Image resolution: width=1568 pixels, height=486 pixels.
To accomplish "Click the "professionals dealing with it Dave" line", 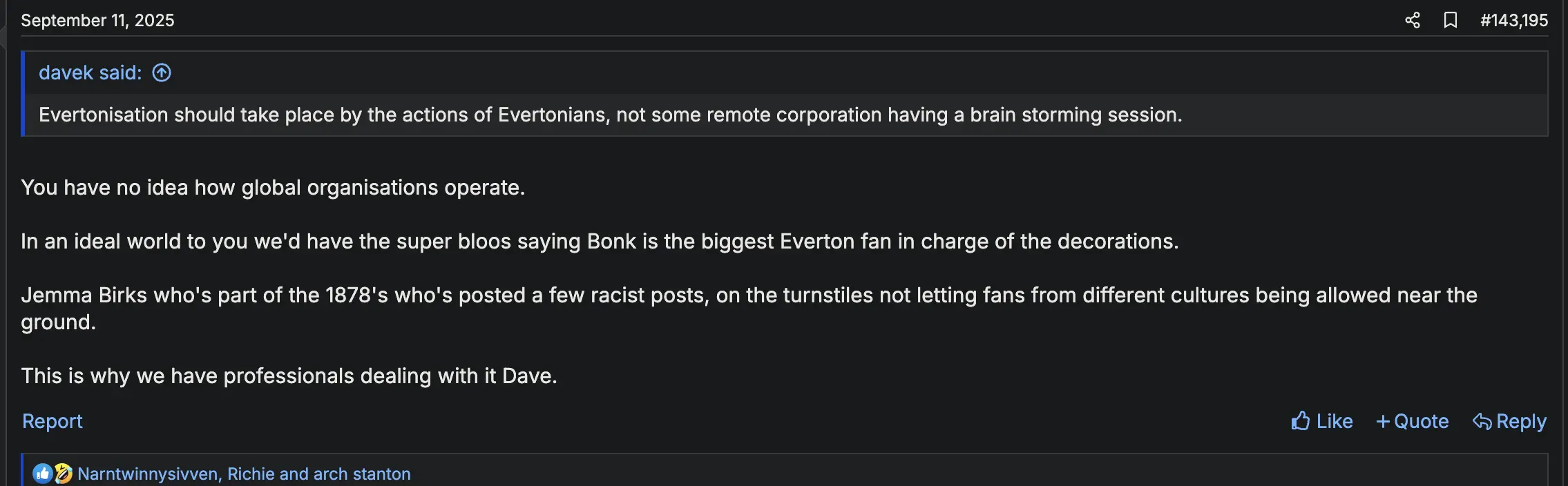I will coord(289,376).
